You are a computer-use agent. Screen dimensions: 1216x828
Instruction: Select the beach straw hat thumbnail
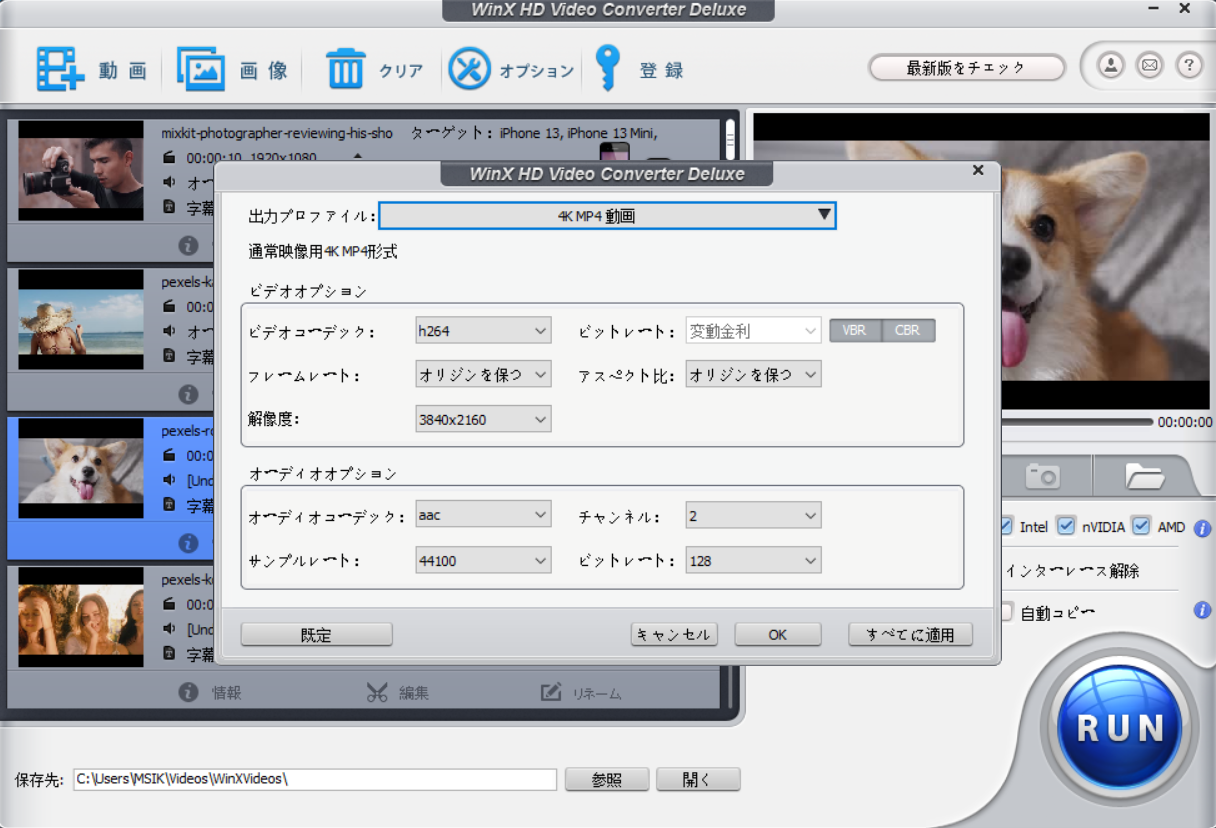[x=81, y=320]
